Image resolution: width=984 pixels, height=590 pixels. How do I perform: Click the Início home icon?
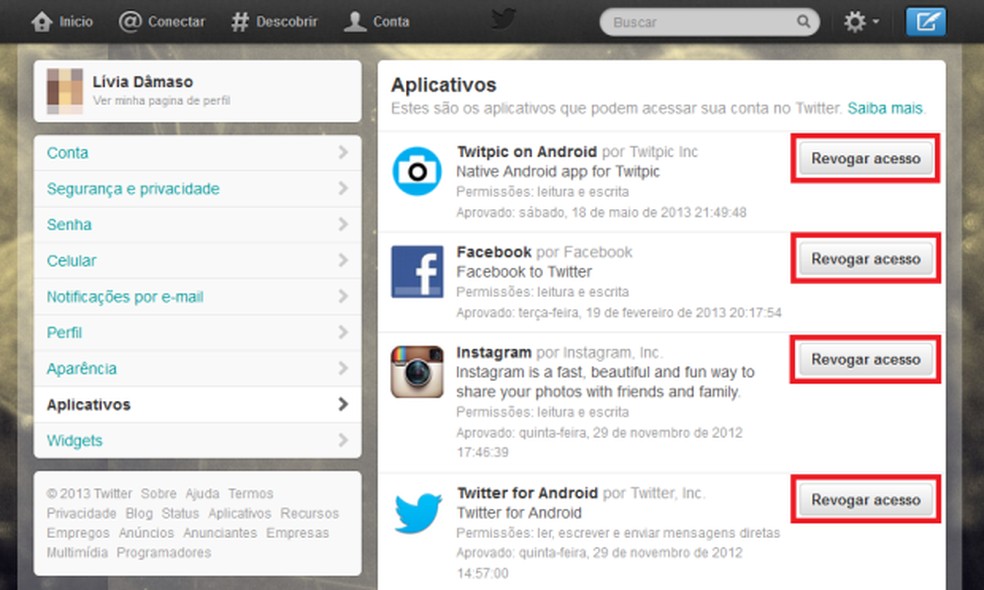[42, 21]
